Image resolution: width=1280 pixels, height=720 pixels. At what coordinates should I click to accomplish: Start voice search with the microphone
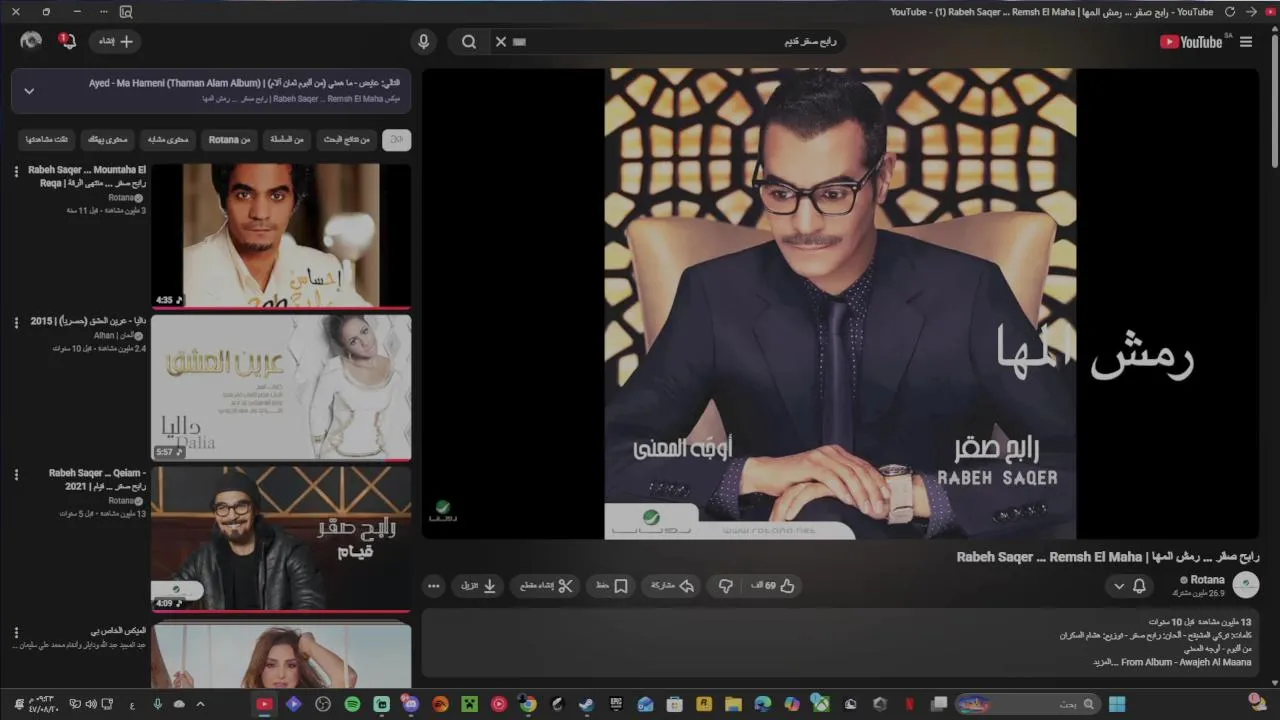click(424, 42)
